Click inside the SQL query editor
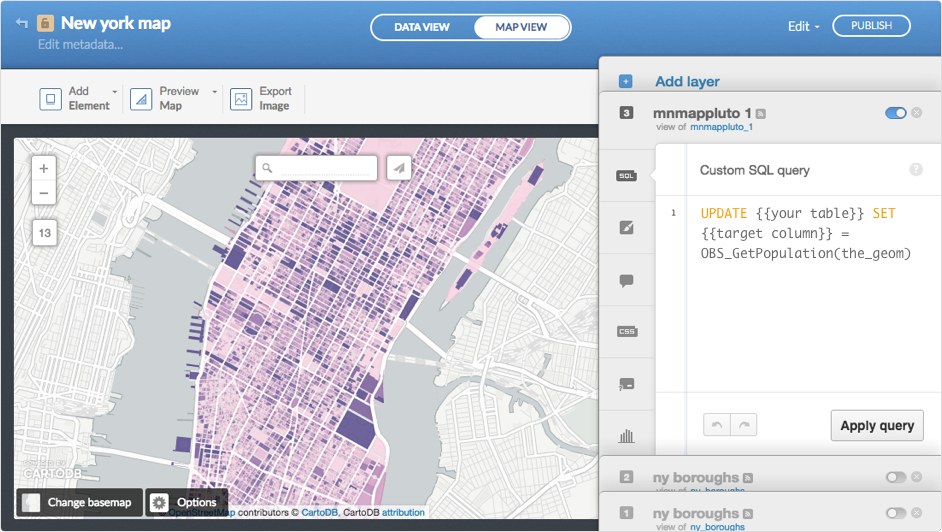 click(813, 294)
